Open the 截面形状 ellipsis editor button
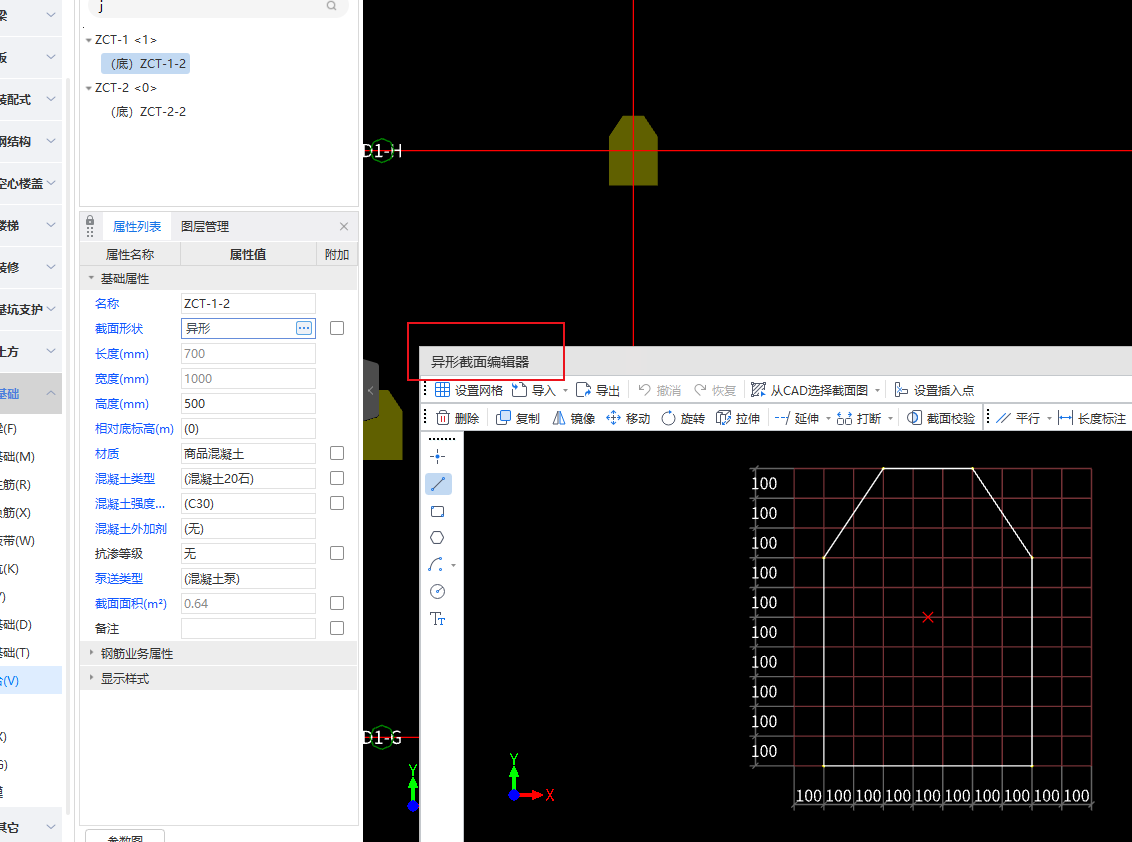Screen dimensions: 1132x842 tap(304, 328)
